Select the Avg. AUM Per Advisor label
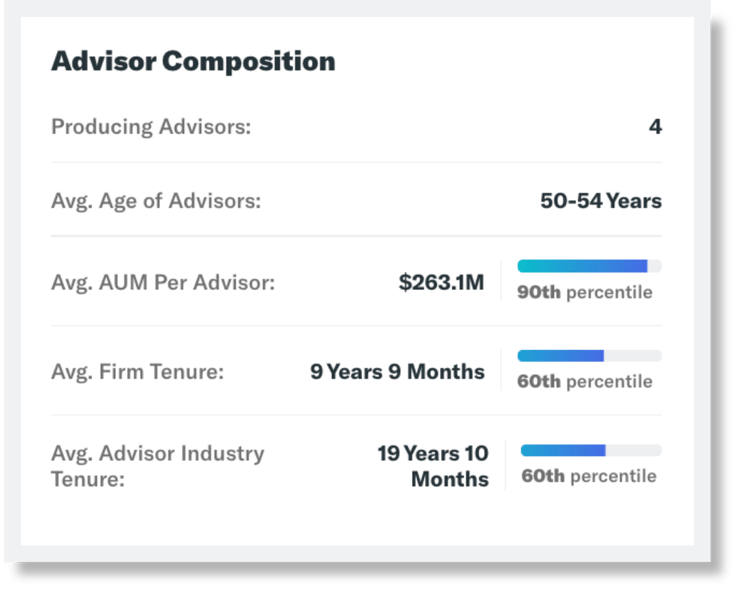Screen dimensions: 740x589 pos(163,283)
